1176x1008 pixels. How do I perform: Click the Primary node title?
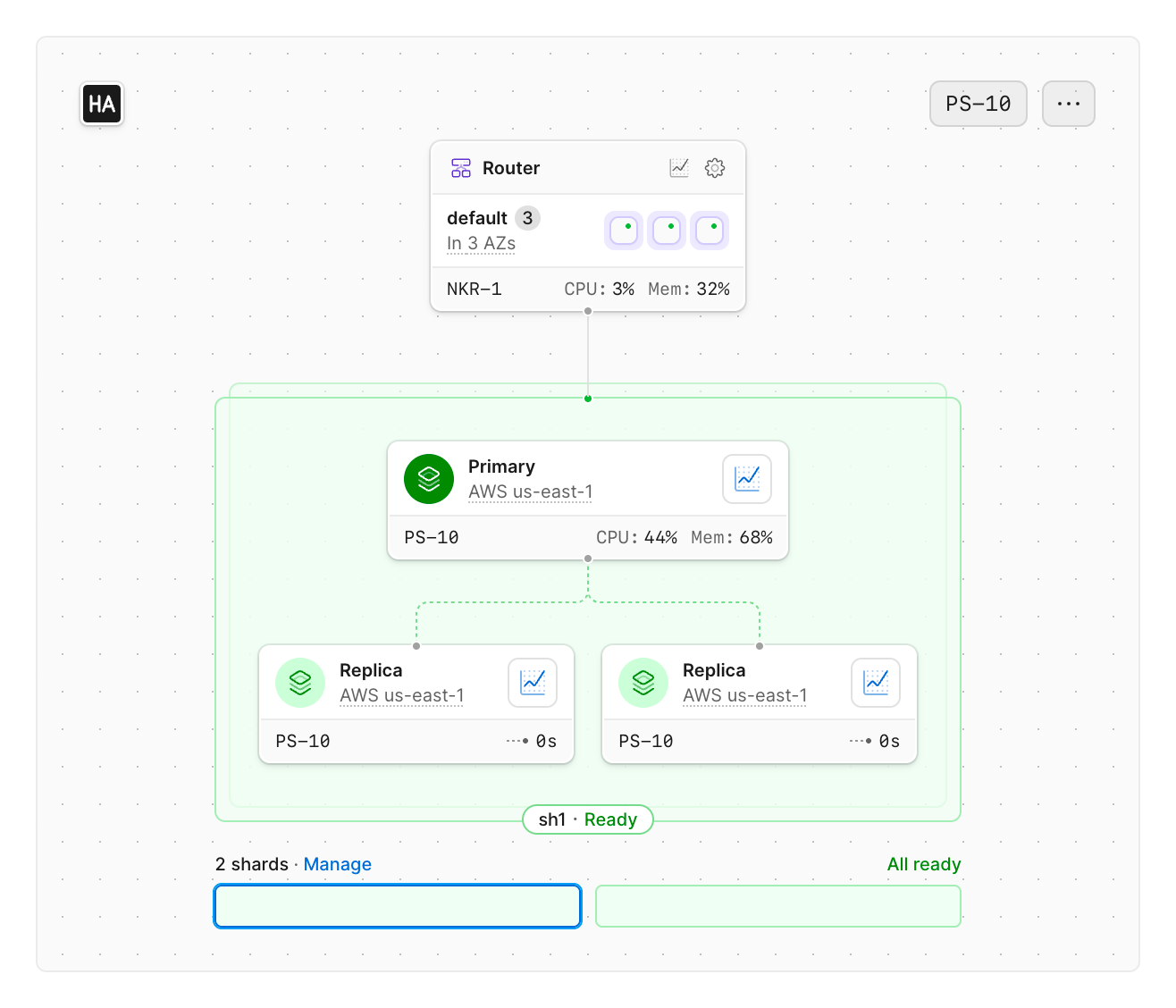501,466
